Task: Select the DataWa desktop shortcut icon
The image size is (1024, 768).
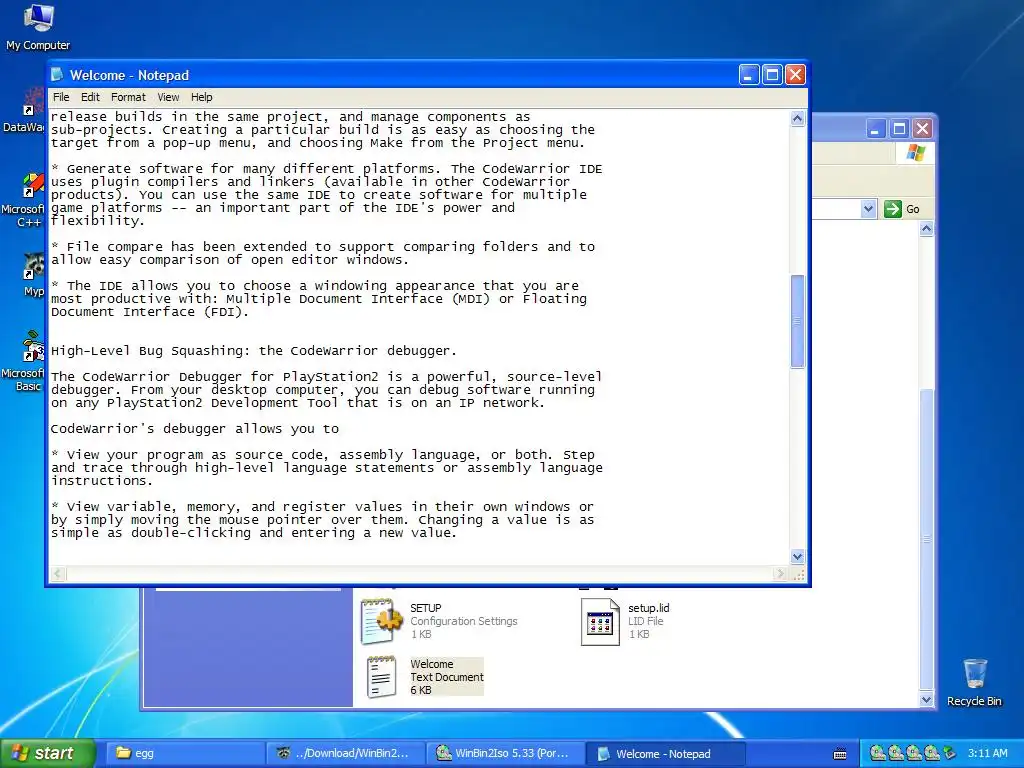Action: [26, 111]
